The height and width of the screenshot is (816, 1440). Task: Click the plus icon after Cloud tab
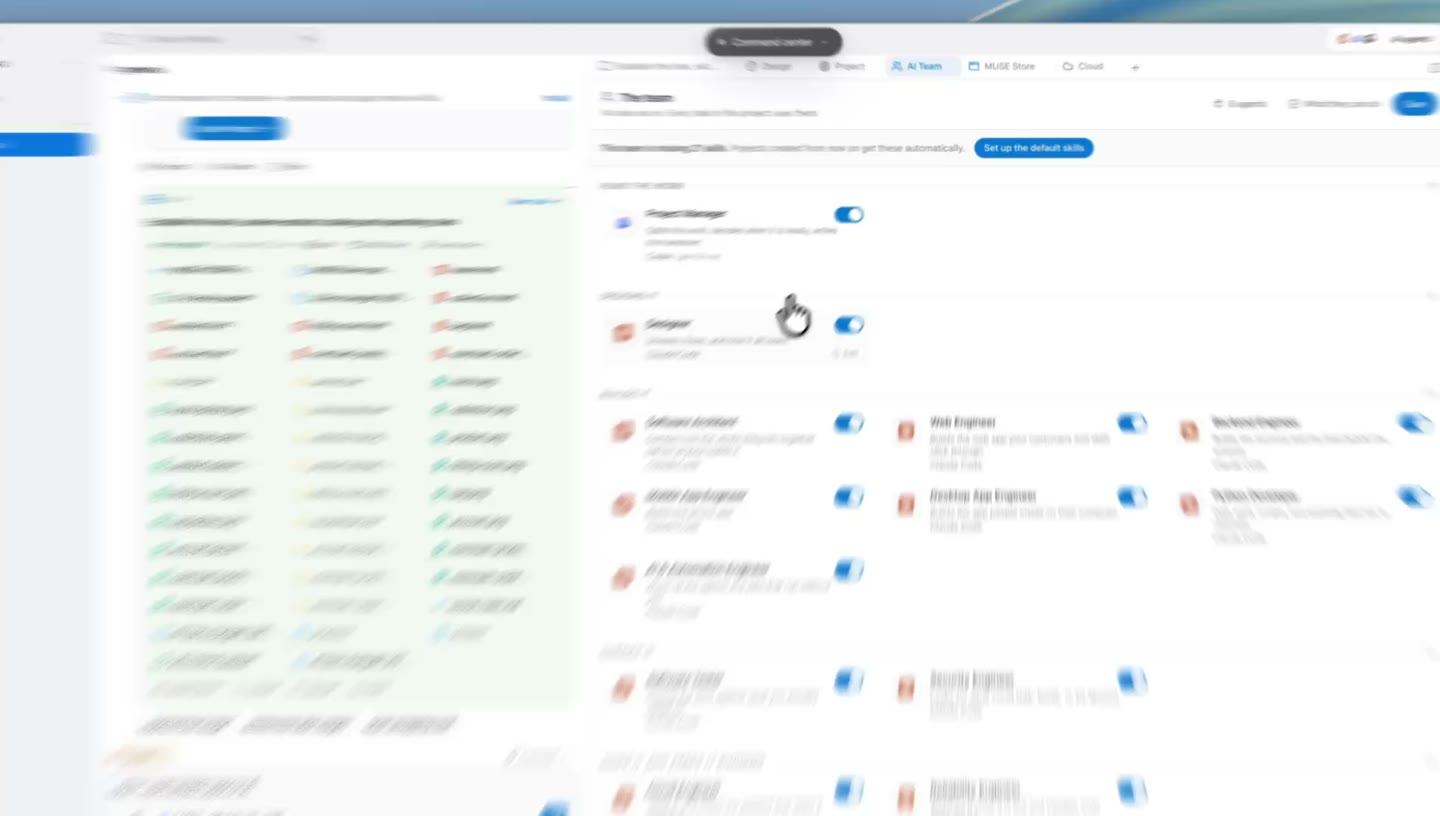1135,67
